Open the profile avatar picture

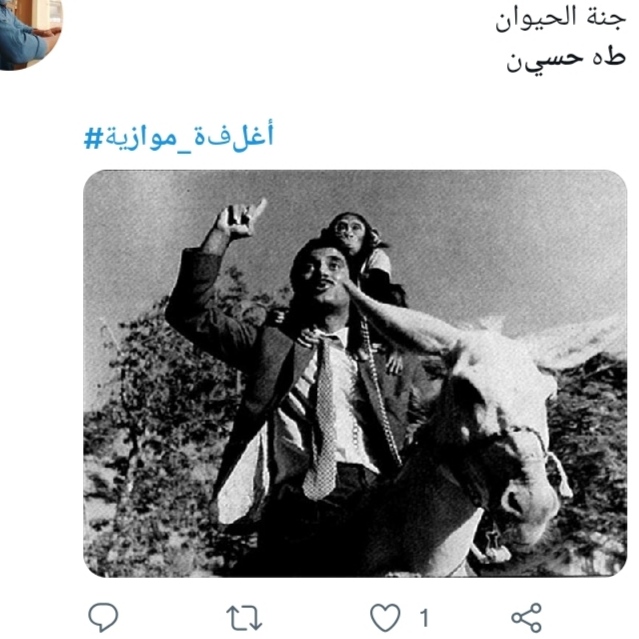tap(29, 33)
